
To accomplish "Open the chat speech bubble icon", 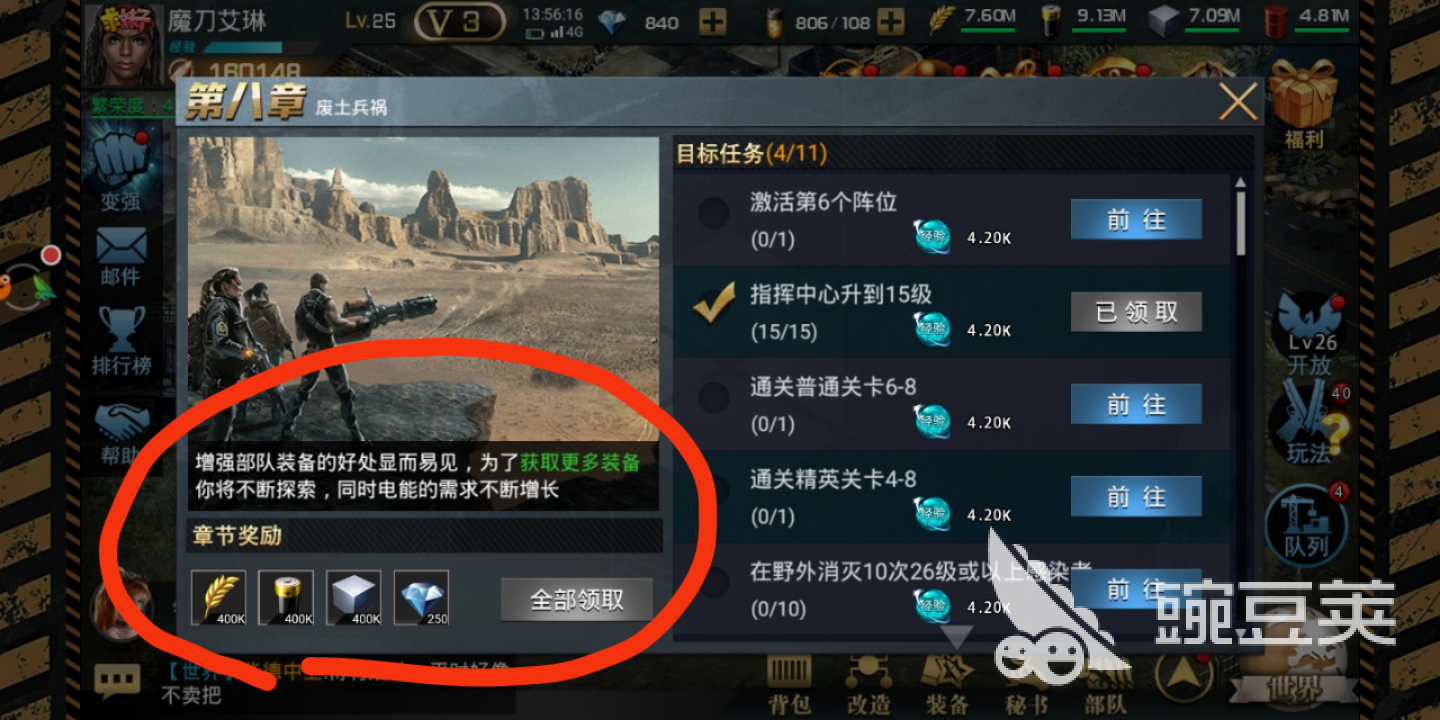I will pyautogui.click(x=117, y=681).
